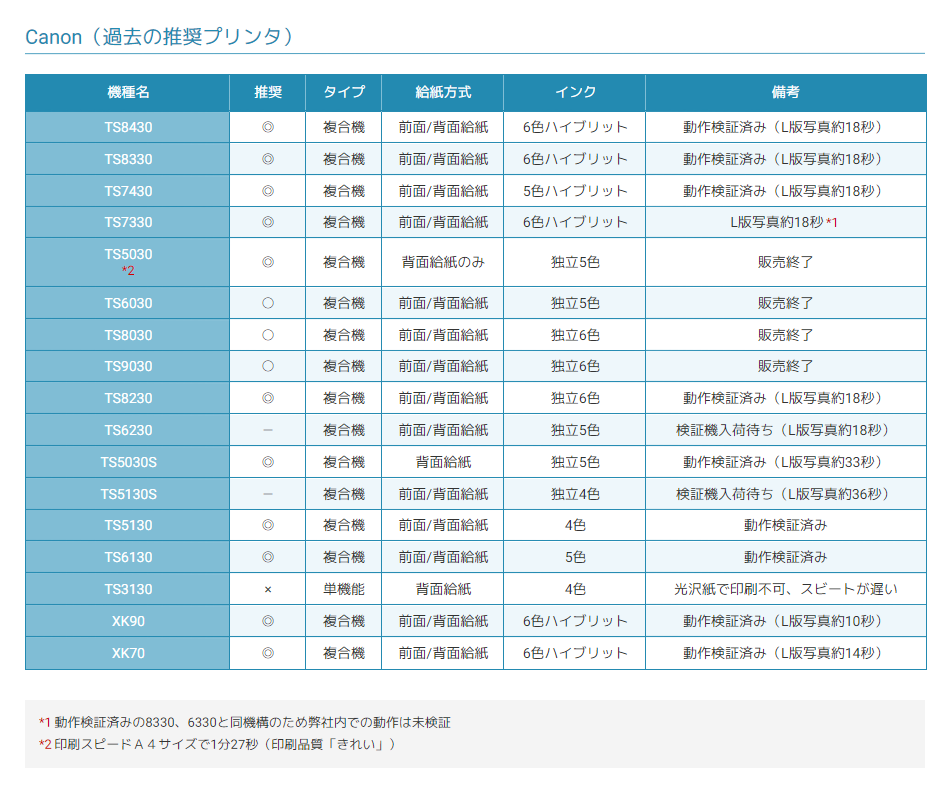Click the red *2 marker under TS5030
This screenshot has width=950, height=800.
pos(128,271)
